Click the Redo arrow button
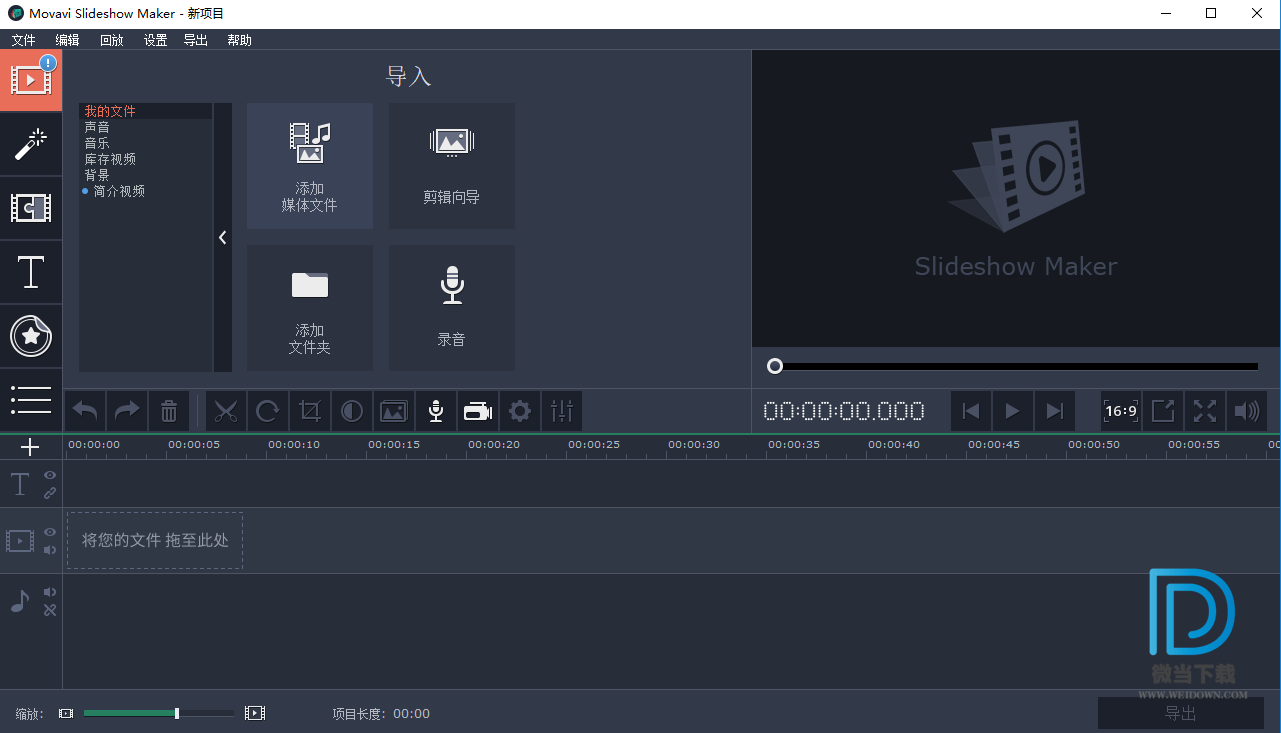The height and width of the screenshot is (733, 1281). [127, 411]
